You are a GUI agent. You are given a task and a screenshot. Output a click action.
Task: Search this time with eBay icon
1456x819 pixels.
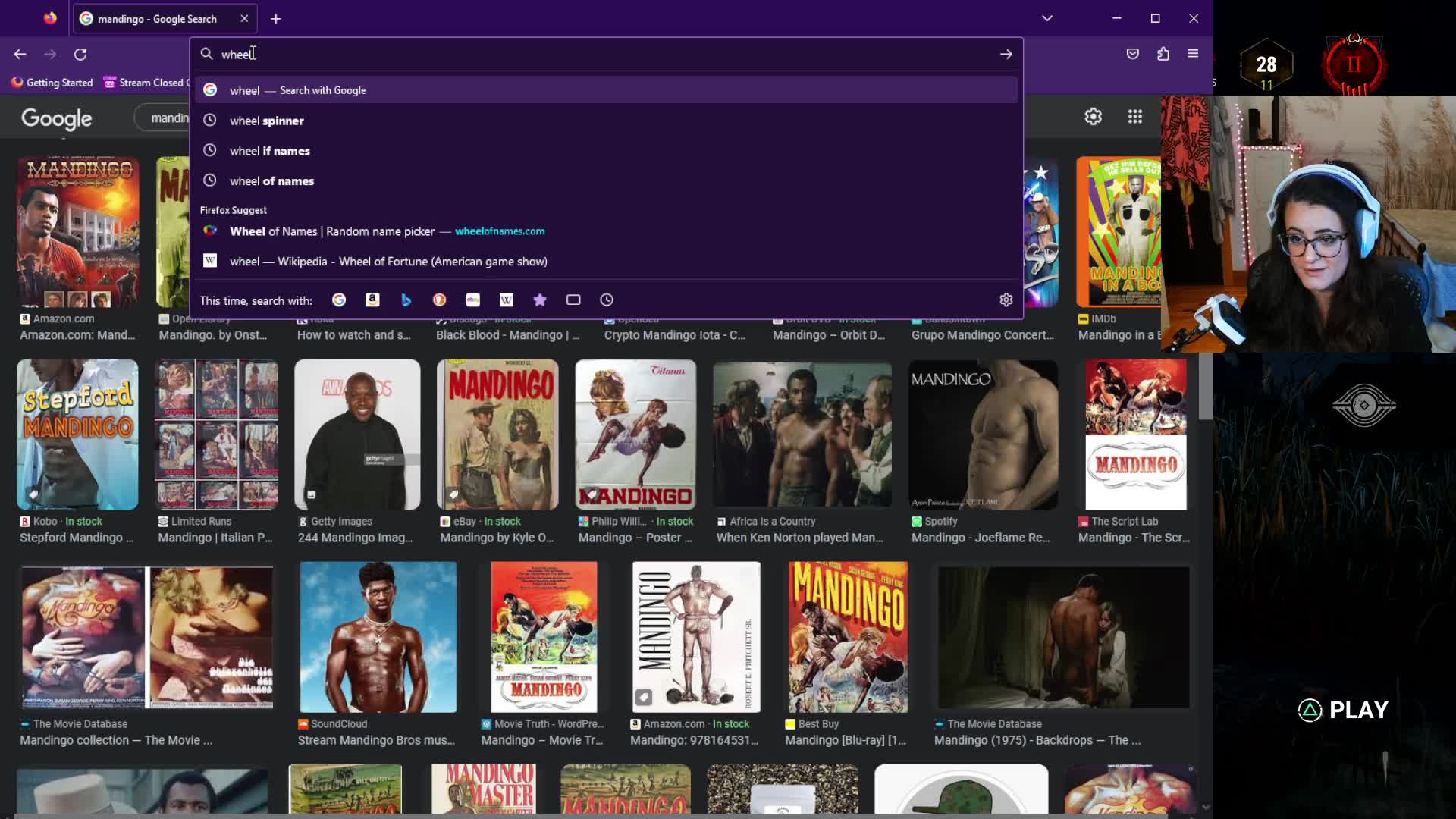point(473,300)
